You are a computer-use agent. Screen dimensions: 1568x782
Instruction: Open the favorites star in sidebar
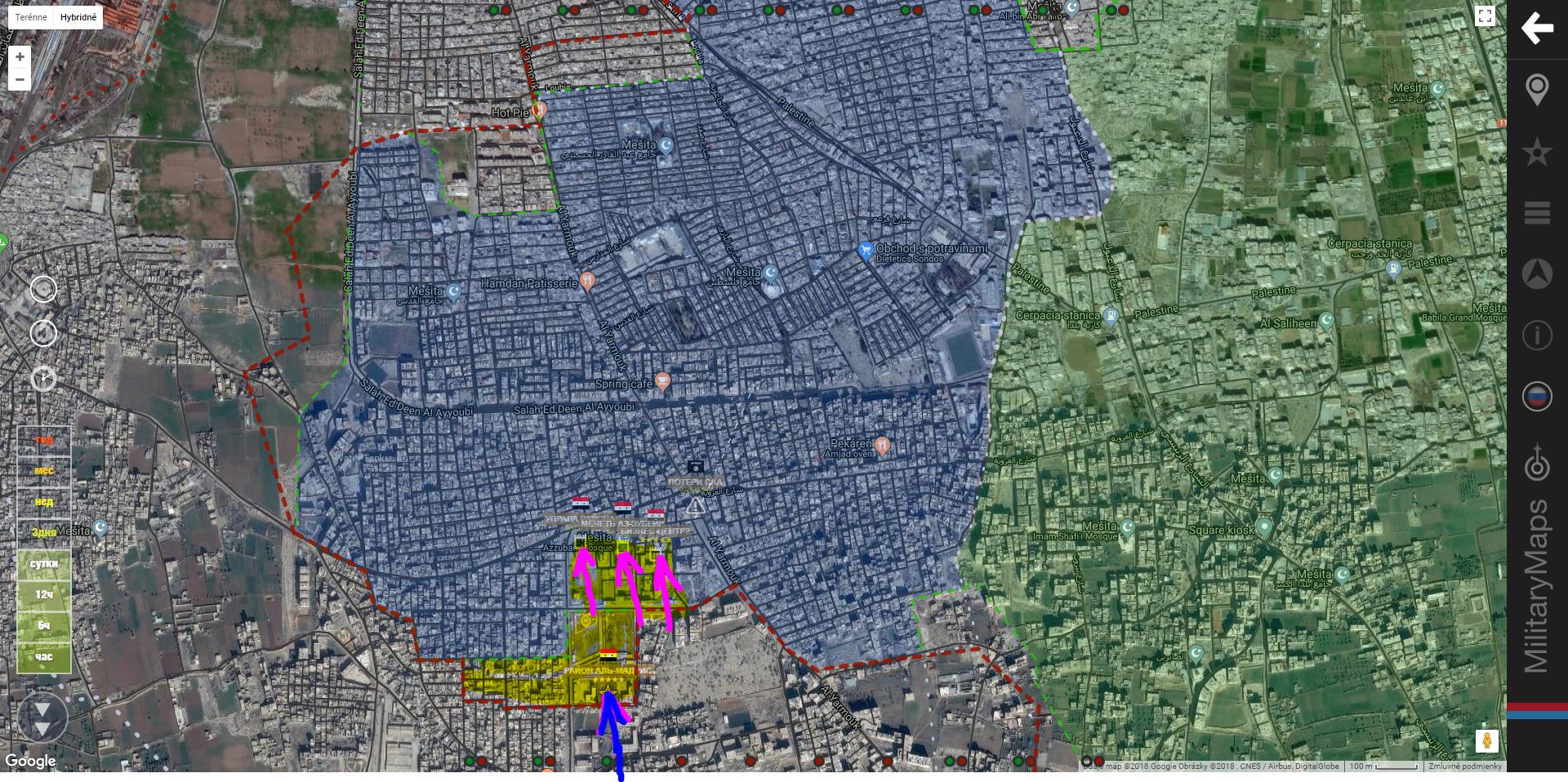coord(1537,153)
